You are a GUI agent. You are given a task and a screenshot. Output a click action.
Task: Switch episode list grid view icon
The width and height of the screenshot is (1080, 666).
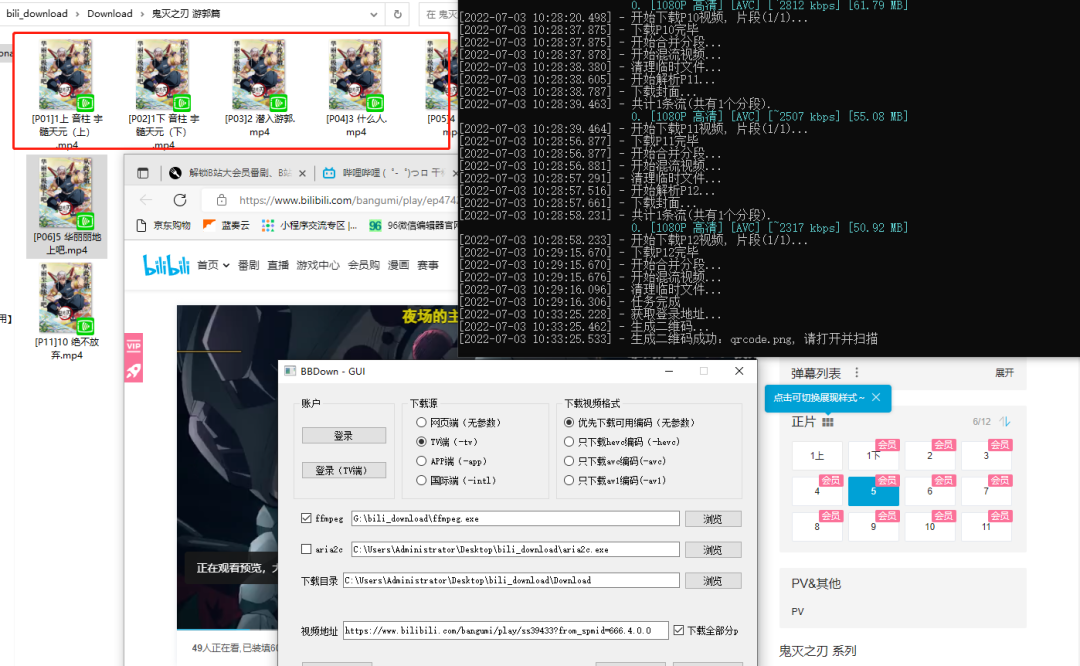point(828,422)
